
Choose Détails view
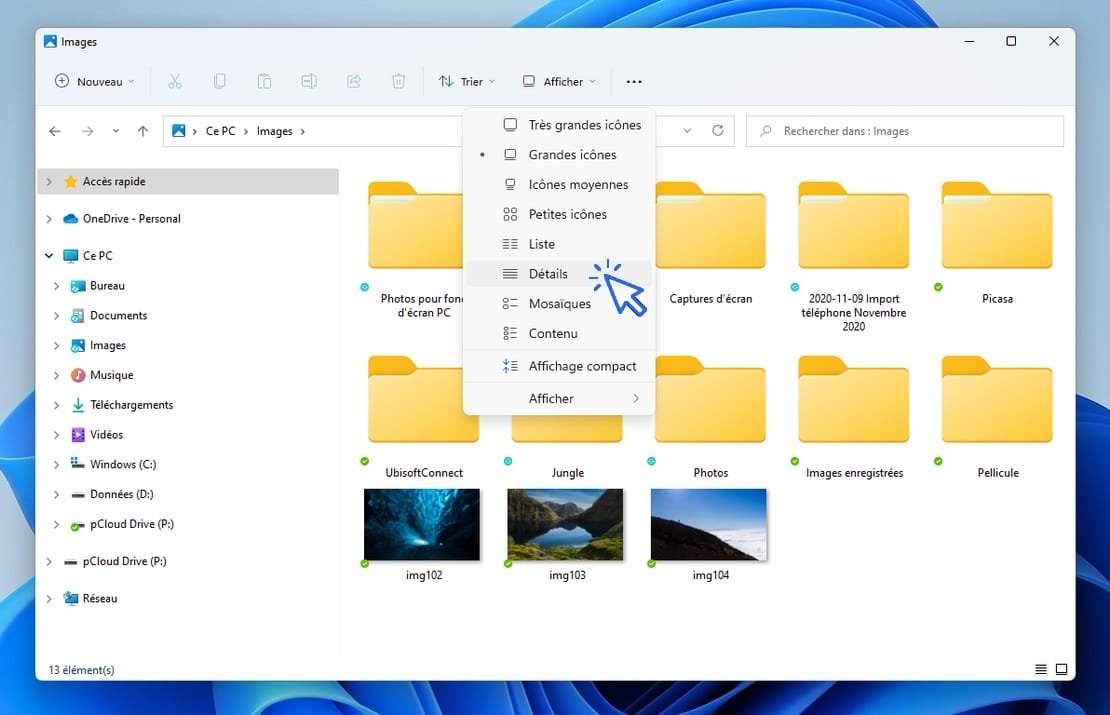click(559, 273)
